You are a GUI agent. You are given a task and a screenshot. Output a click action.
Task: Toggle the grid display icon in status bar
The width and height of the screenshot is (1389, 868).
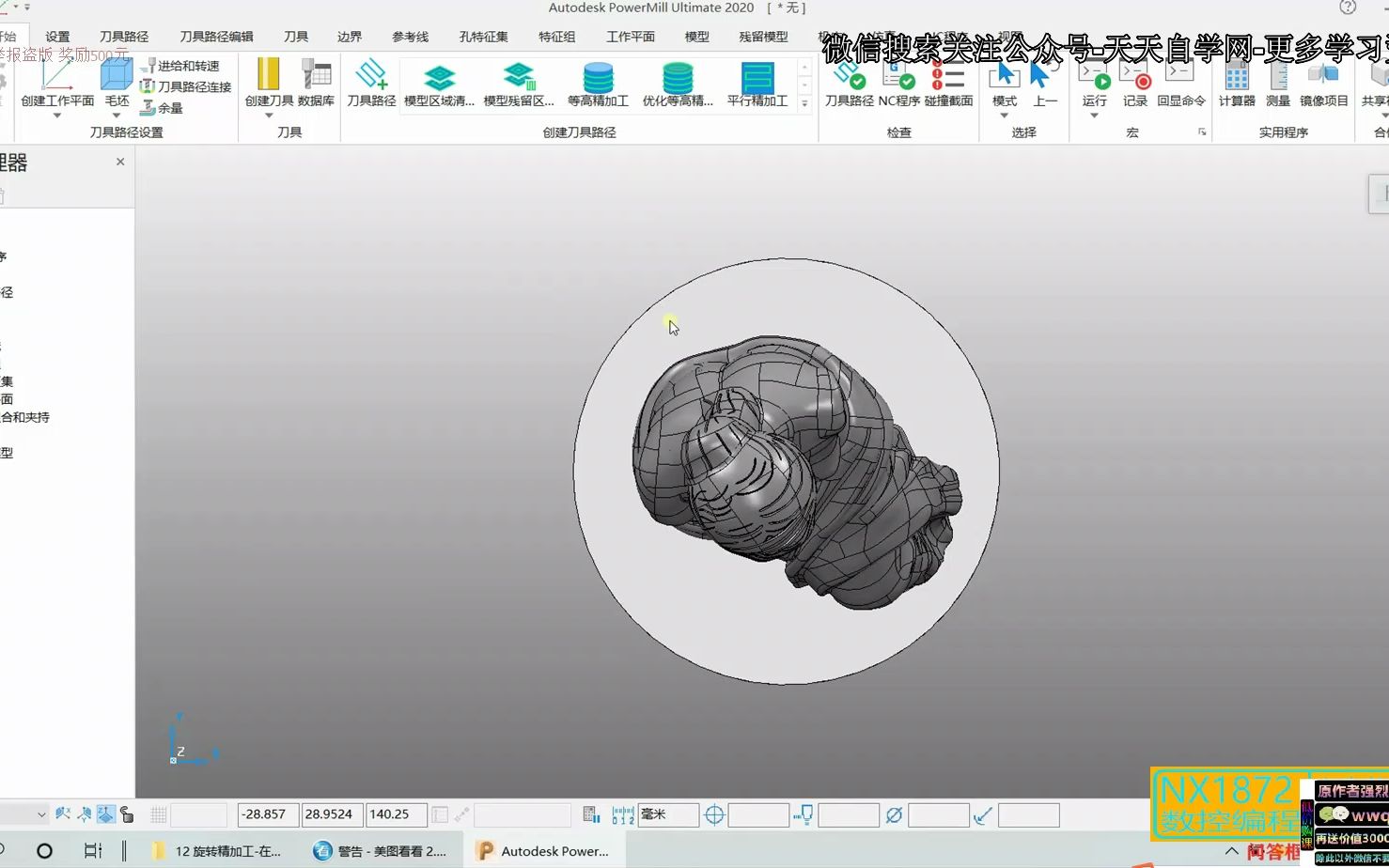159,814
